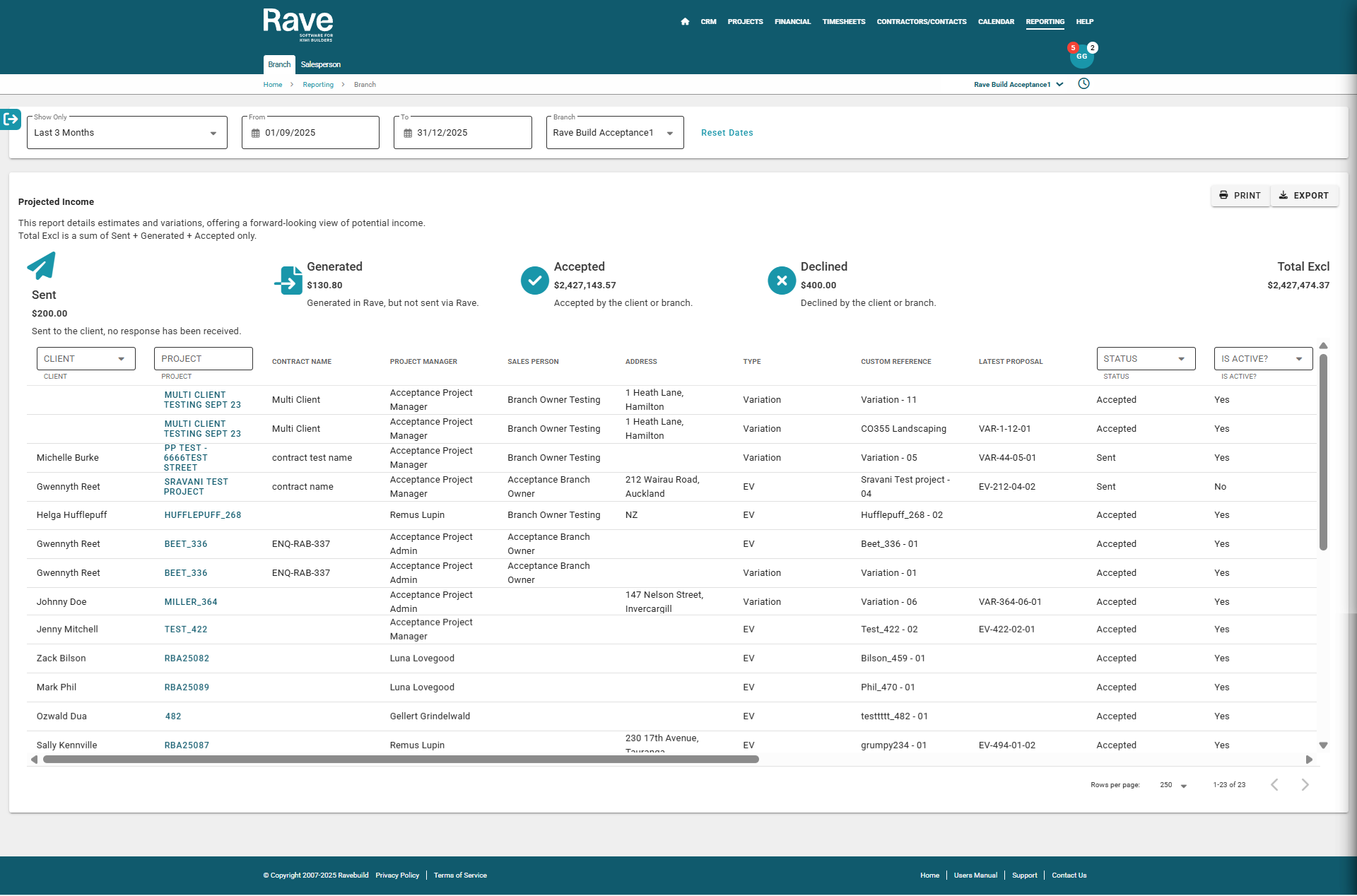The image size is (1357, 896).
Task: Expand the IS ACTIVE? filter dropdown
Action: pos(1262,359)
